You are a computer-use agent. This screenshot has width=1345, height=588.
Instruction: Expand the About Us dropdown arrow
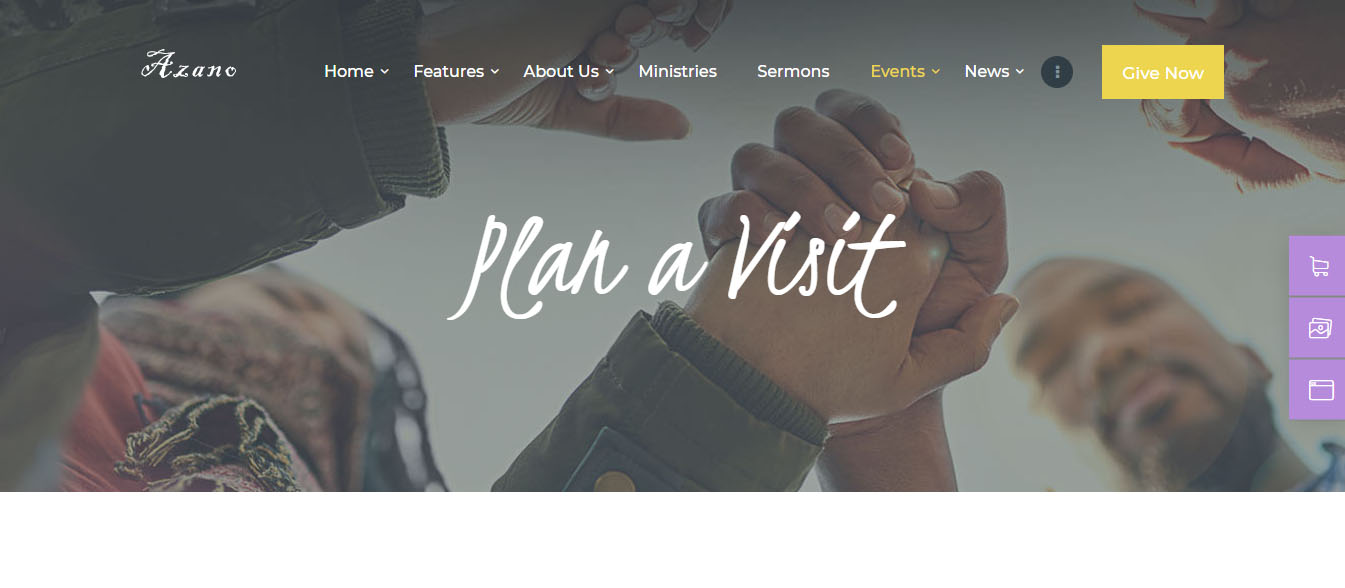click(610, 72)
